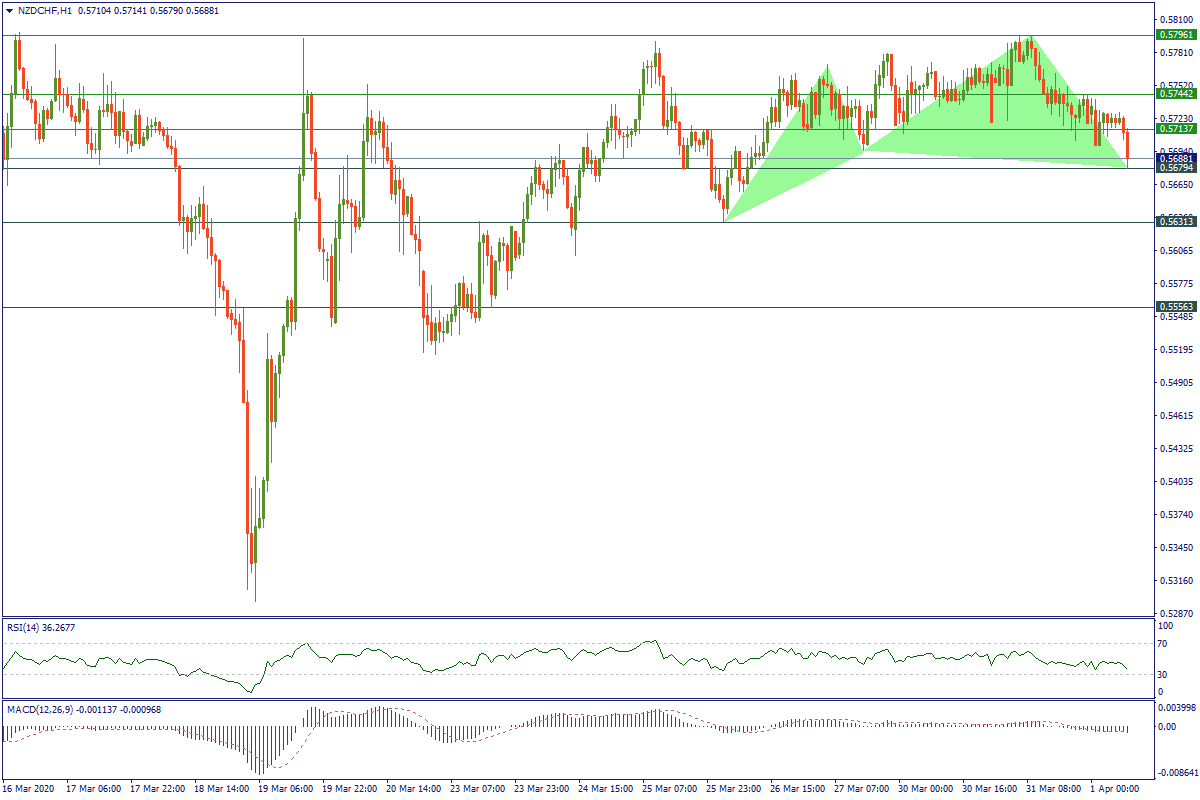Click the current price tag 0.56881
The height and width of the screenshot is (800, 1200).
point(1176,158)
